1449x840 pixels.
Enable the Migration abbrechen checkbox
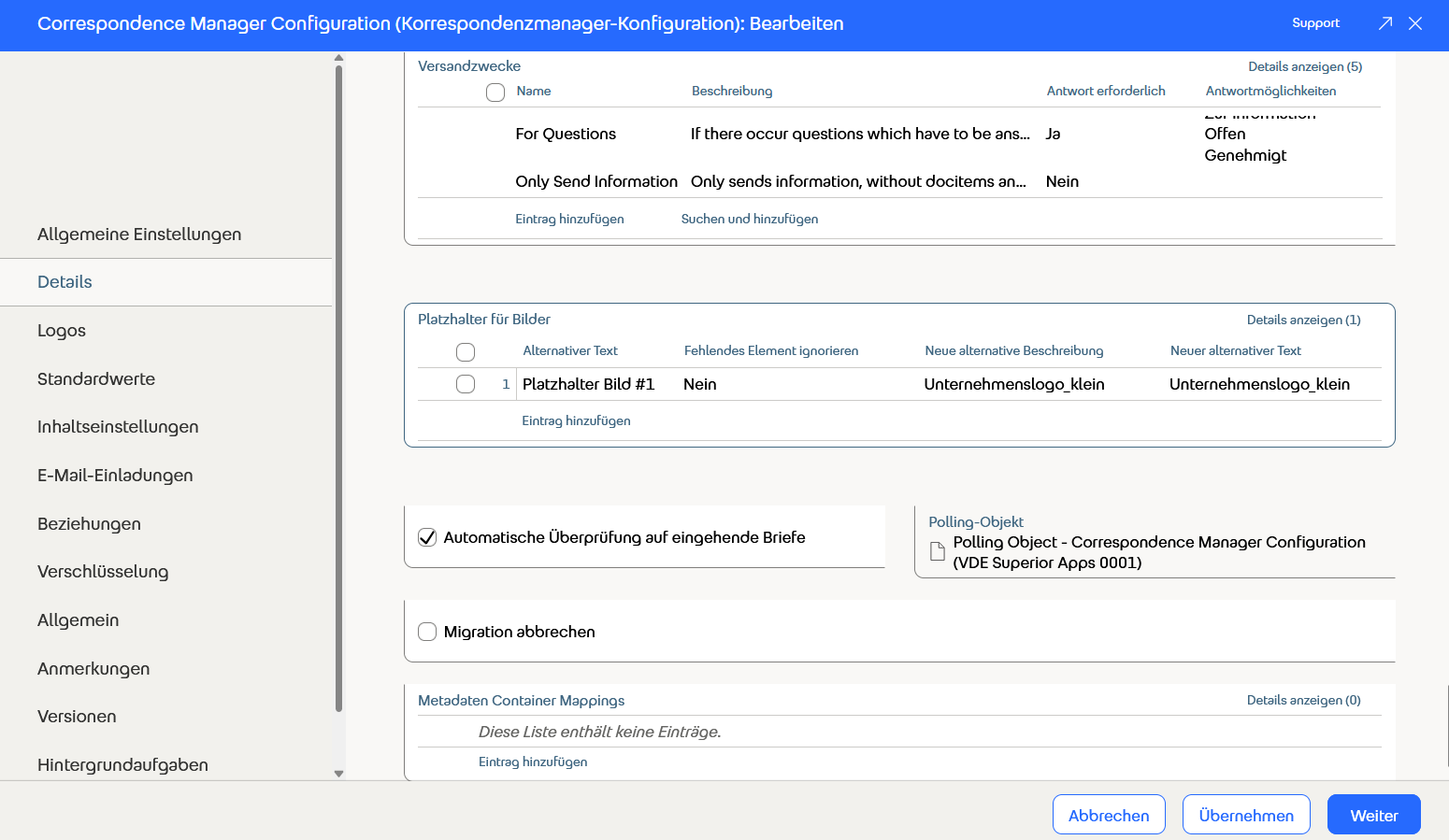pyautogui.click(x=427, y=632)
